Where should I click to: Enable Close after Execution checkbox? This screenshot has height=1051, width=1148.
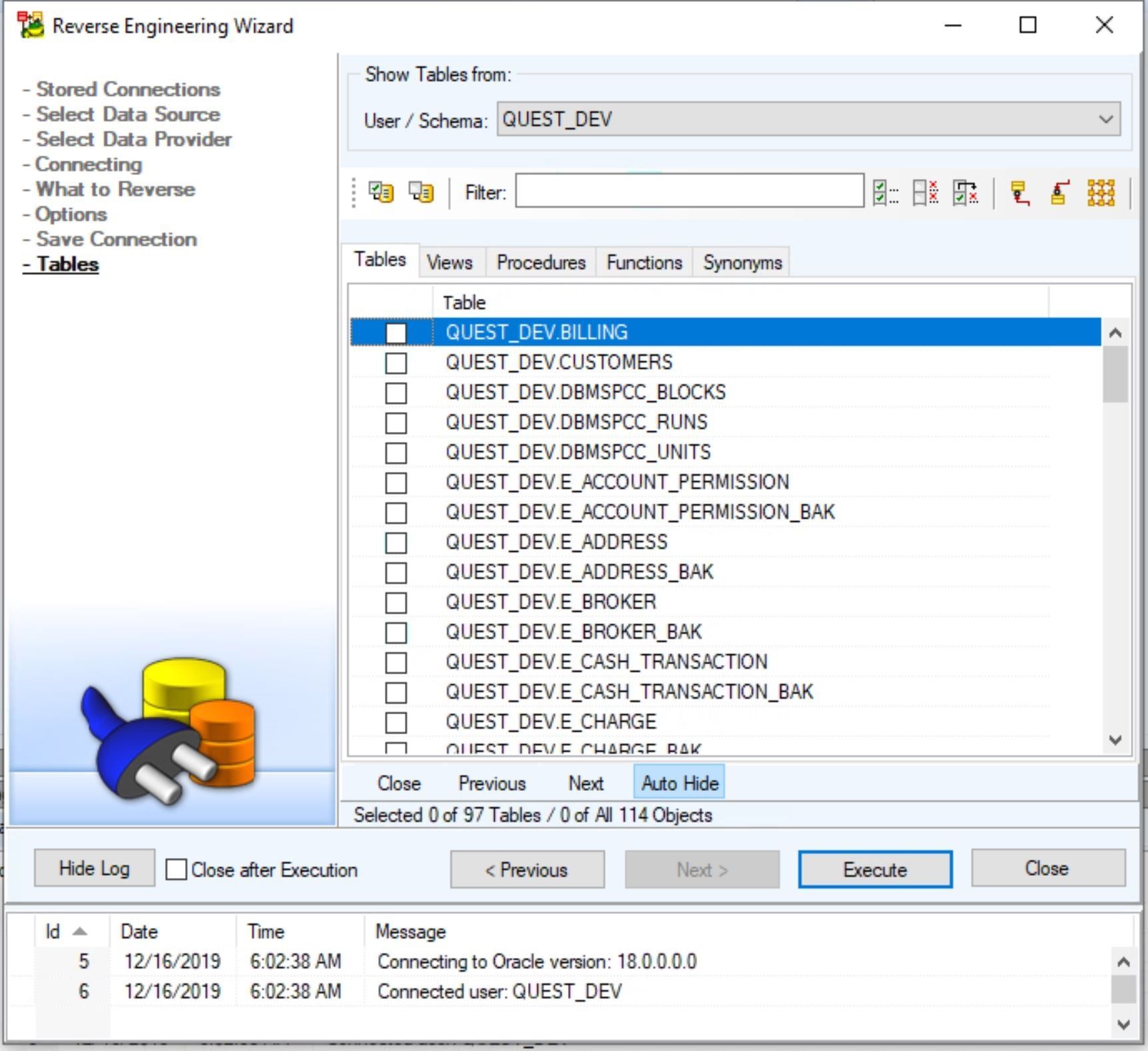176,869
